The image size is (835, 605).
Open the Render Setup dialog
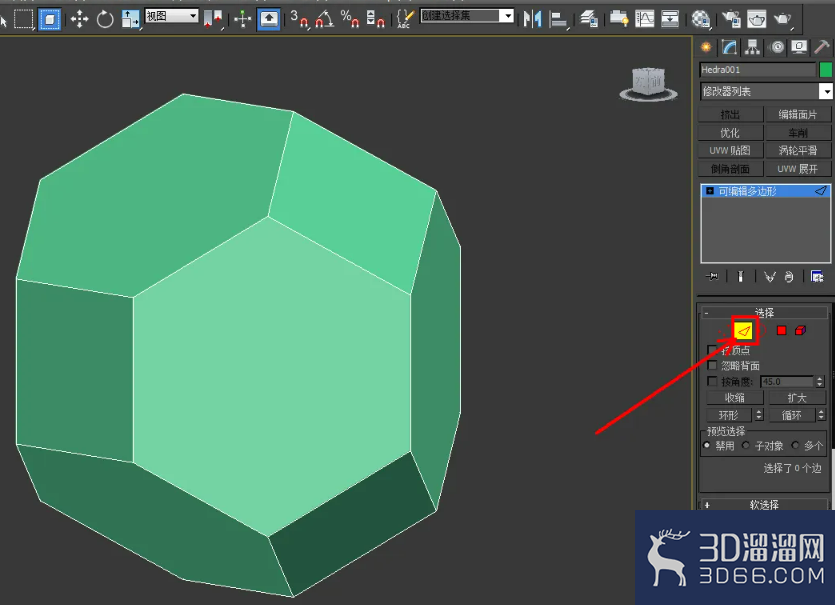click(x=731, y=20)
